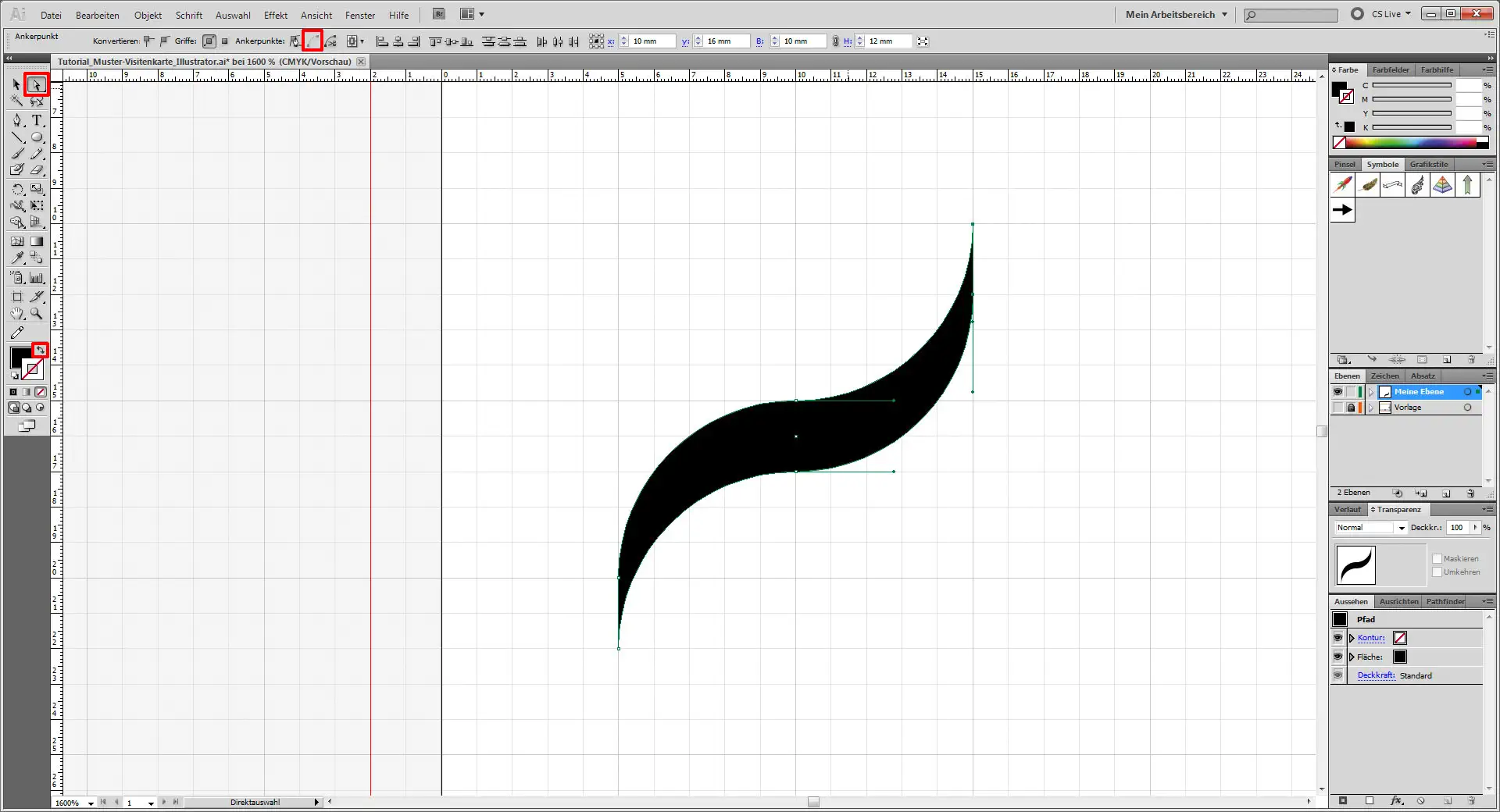Select the Type tool

point(36,120)
